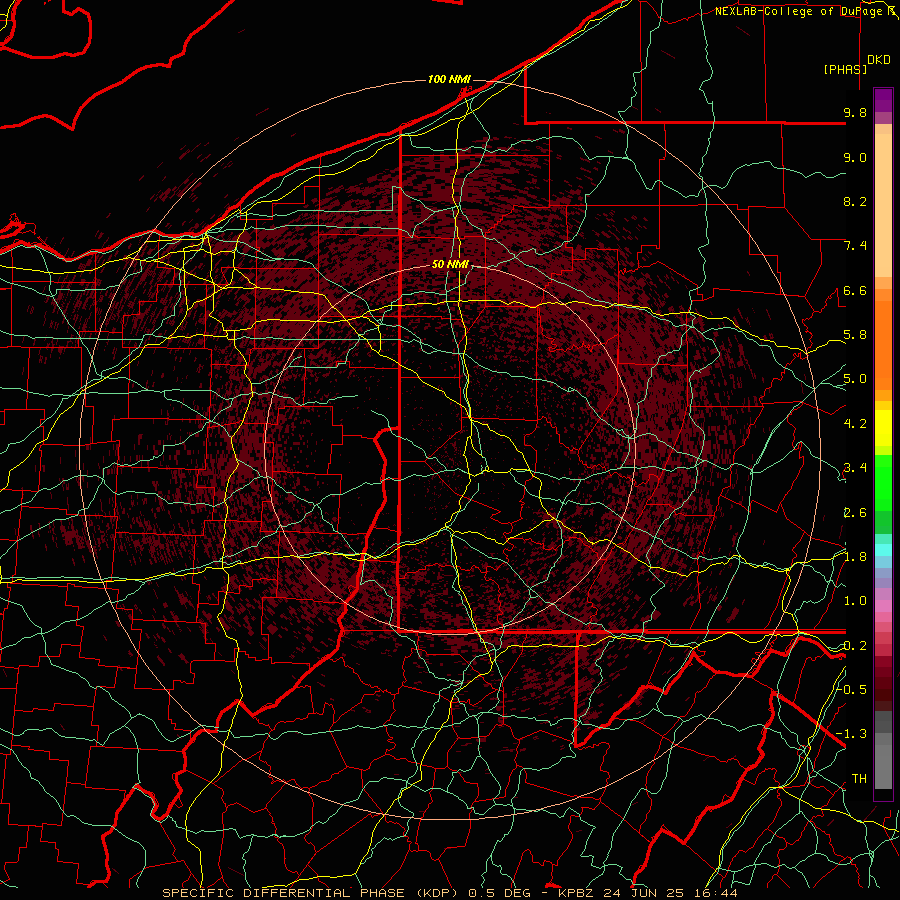This screenshot has width=900, height=900.
Task: Pick the yellow segment of the color bar
Action: (x=883, y=428)
